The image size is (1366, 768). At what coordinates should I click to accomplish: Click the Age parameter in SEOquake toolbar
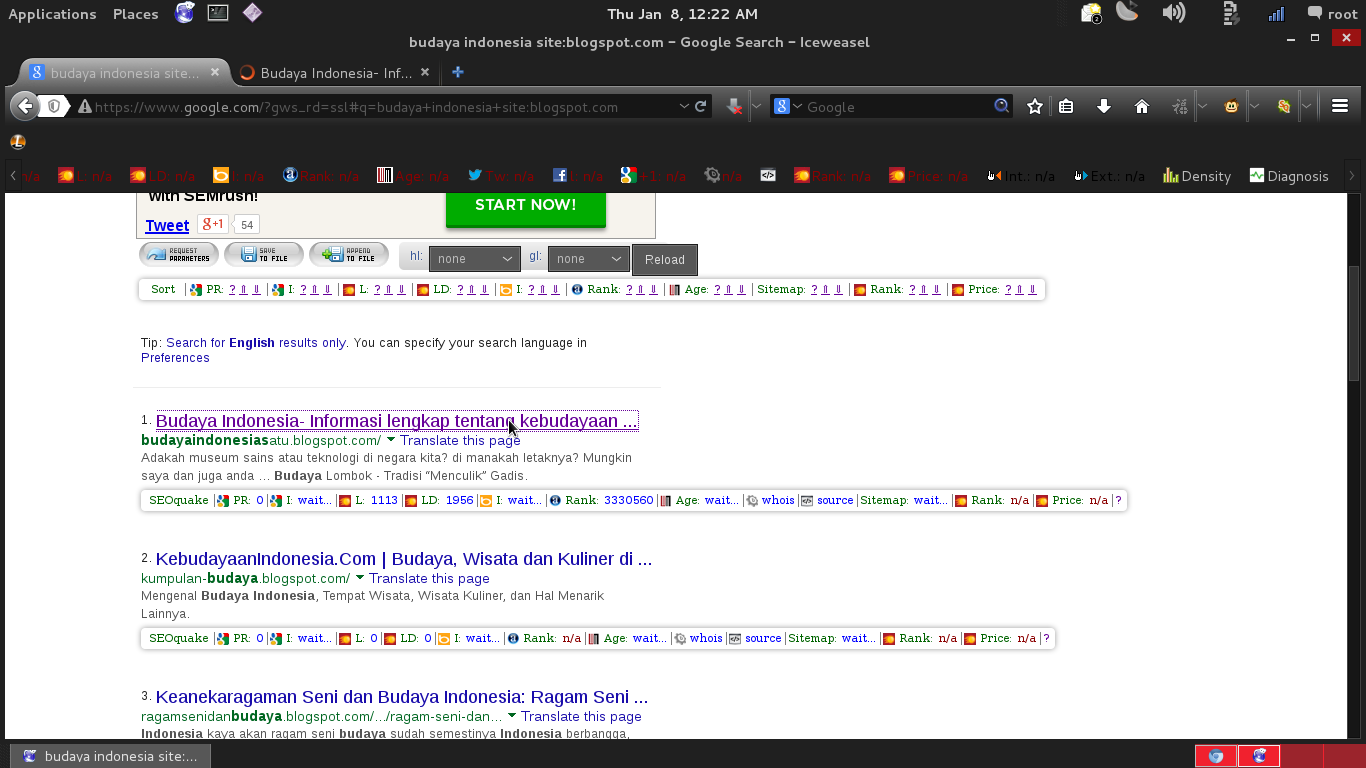[413, 176]
